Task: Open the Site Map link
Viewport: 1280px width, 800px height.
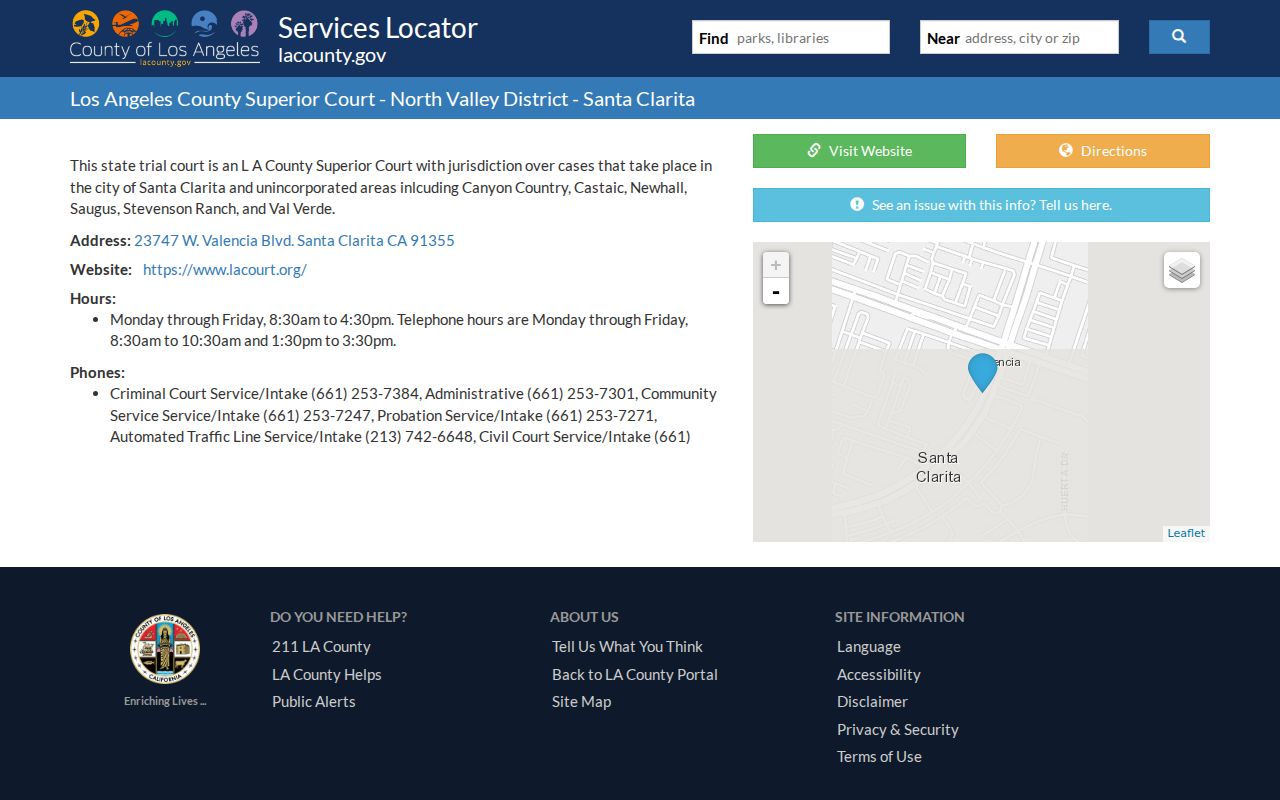Action: (x=582, y=702)
